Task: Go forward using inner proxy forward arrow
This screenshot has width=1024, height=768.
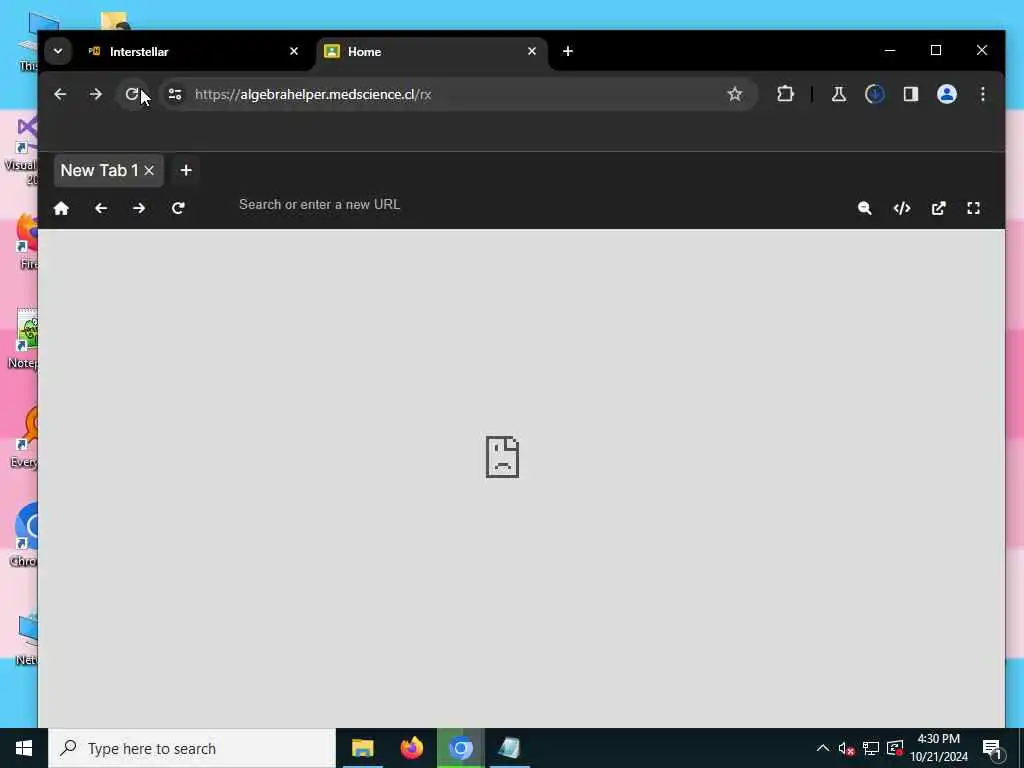Action: 139,208
